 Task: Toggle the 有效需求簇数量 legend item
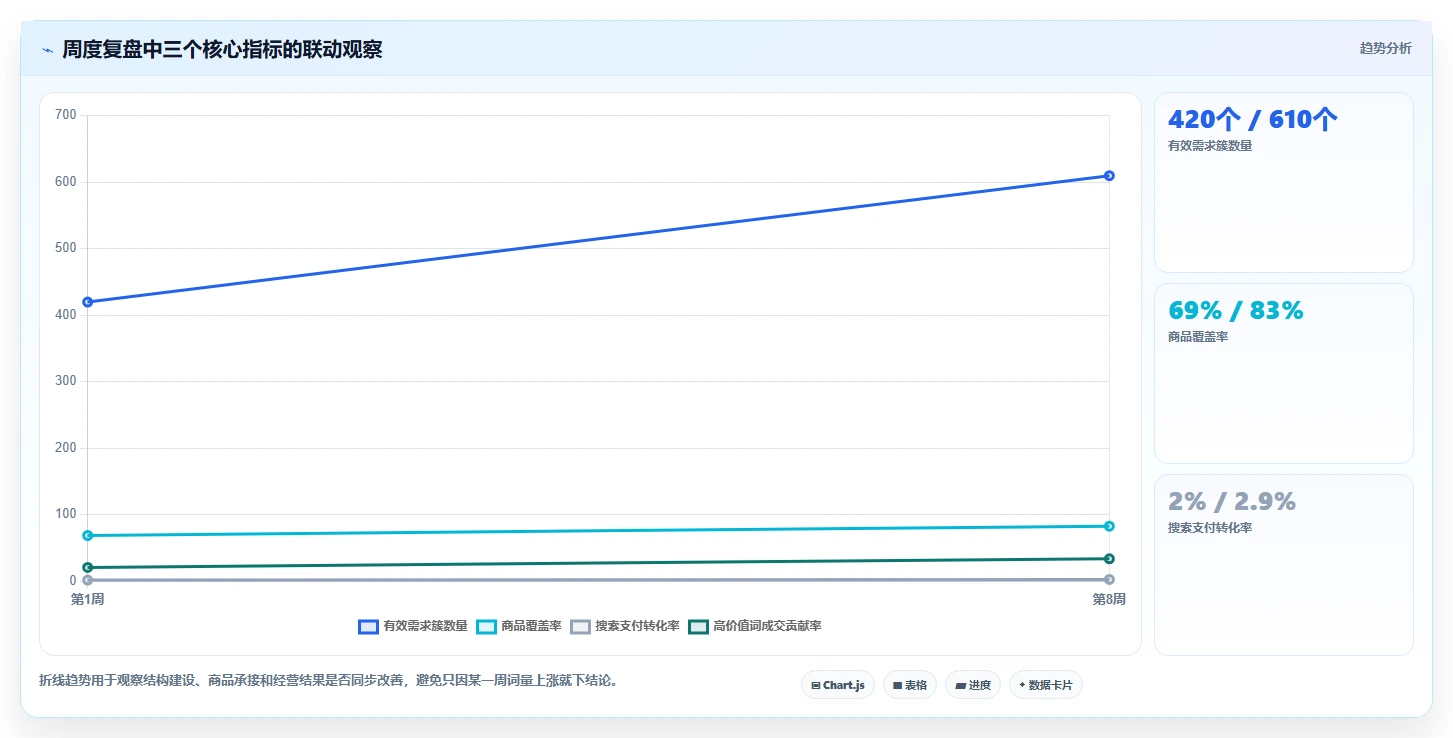point(413,626)
